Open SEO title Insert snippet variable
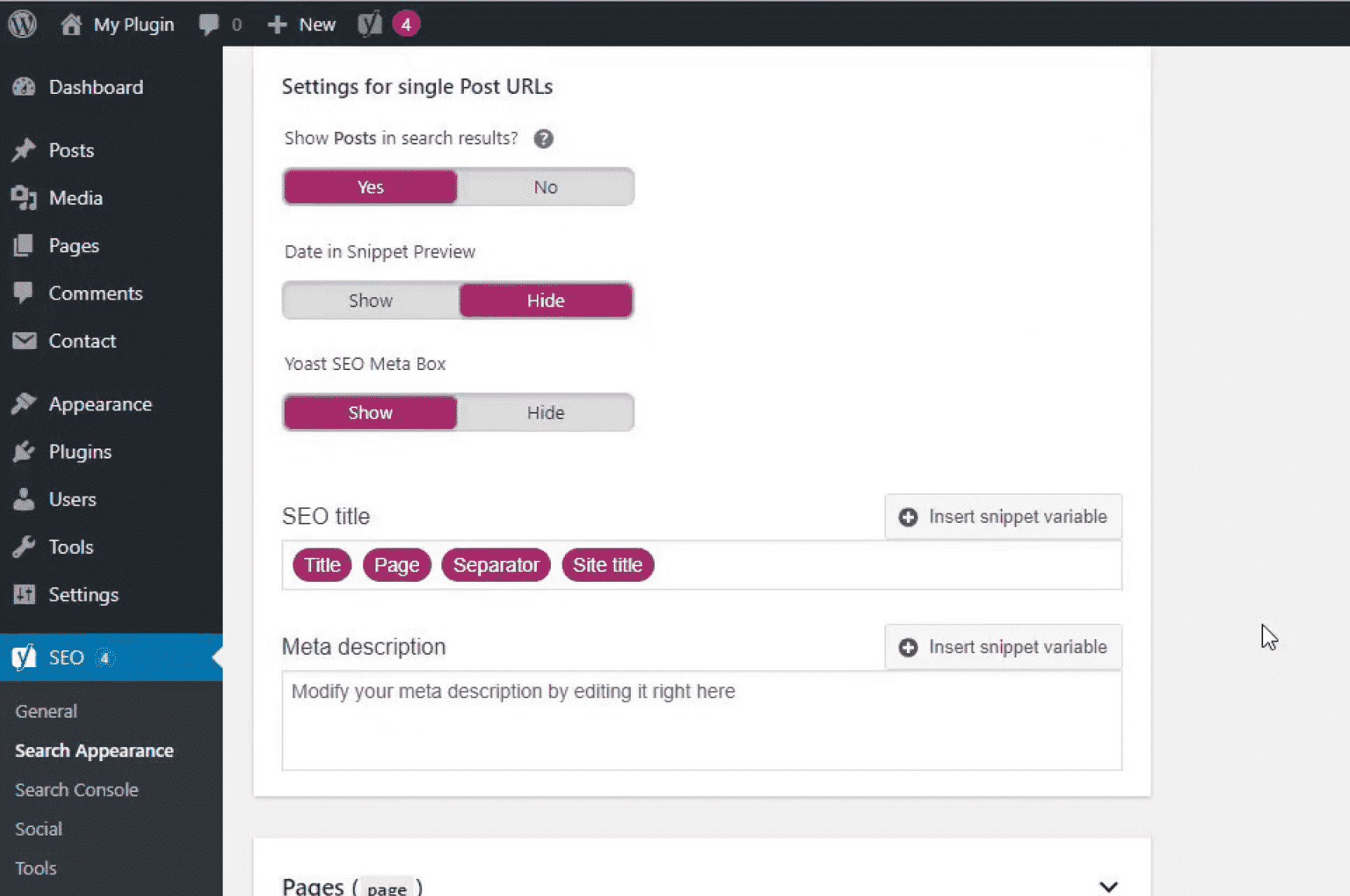 pyautogui.click(x=1002, y=517)
